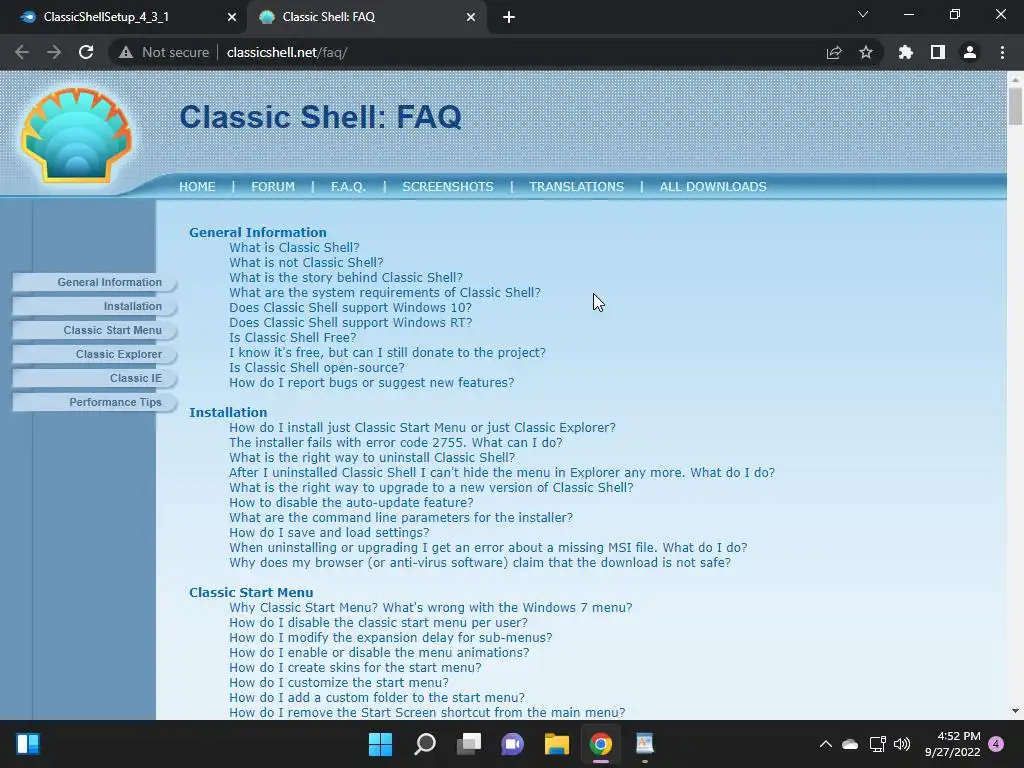Open ALL DOWNLOADS in the site navigation
The width and height of the screenshot is (1024, 768).
click(713, 187)
